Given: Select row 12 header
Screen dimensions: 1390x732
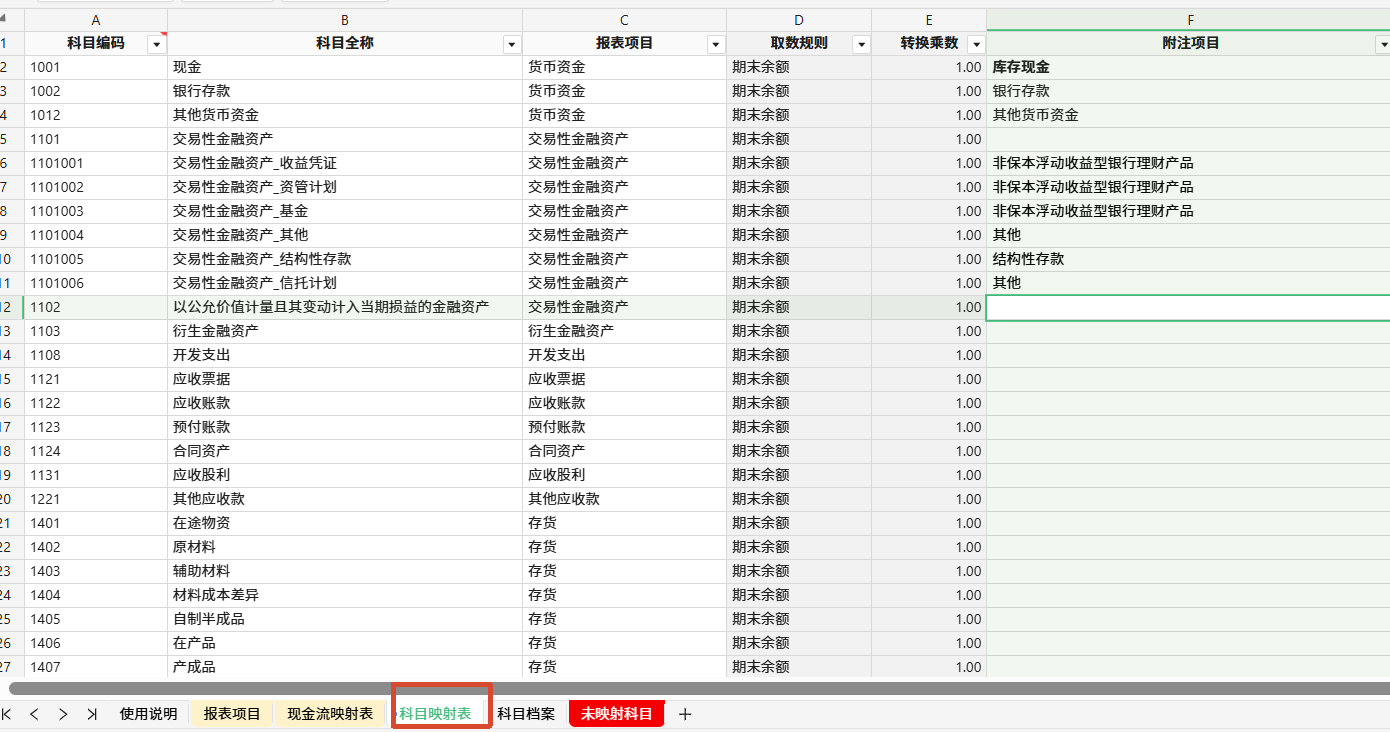Looking at the screenshot, I should [x=11, y=307].
